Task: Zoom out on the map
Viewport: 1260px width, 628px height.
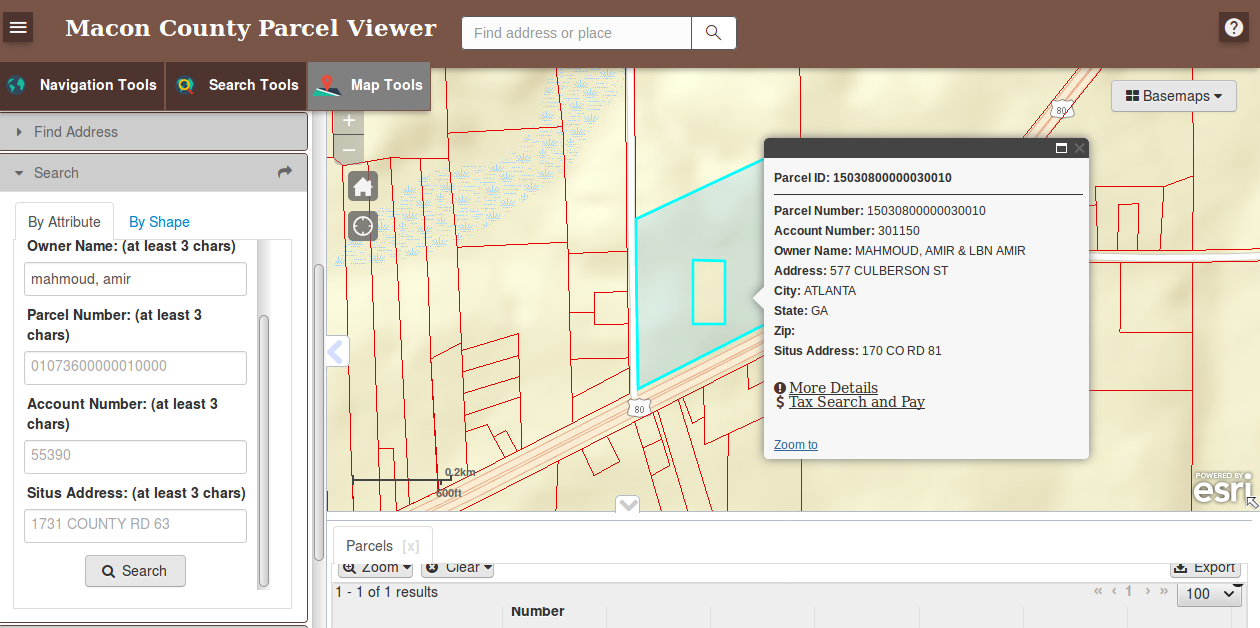Action: click(349, 151)
